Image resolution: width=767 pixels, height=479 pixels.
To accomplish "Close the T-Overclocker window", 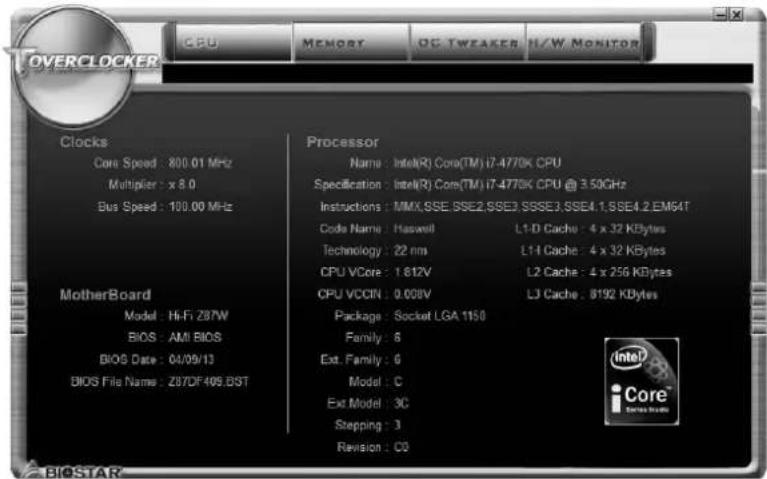I will pos(736,15).
